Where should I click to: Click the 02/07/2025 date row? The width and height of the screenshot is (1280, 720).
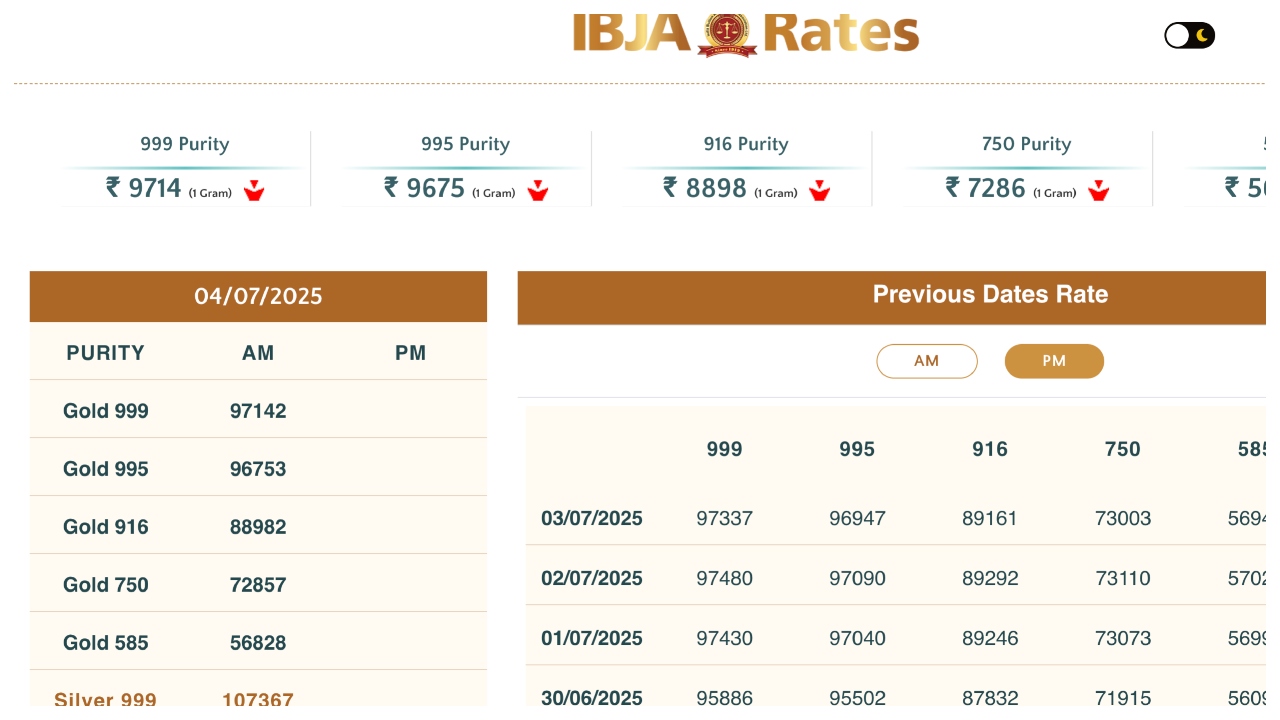[592, 578]
